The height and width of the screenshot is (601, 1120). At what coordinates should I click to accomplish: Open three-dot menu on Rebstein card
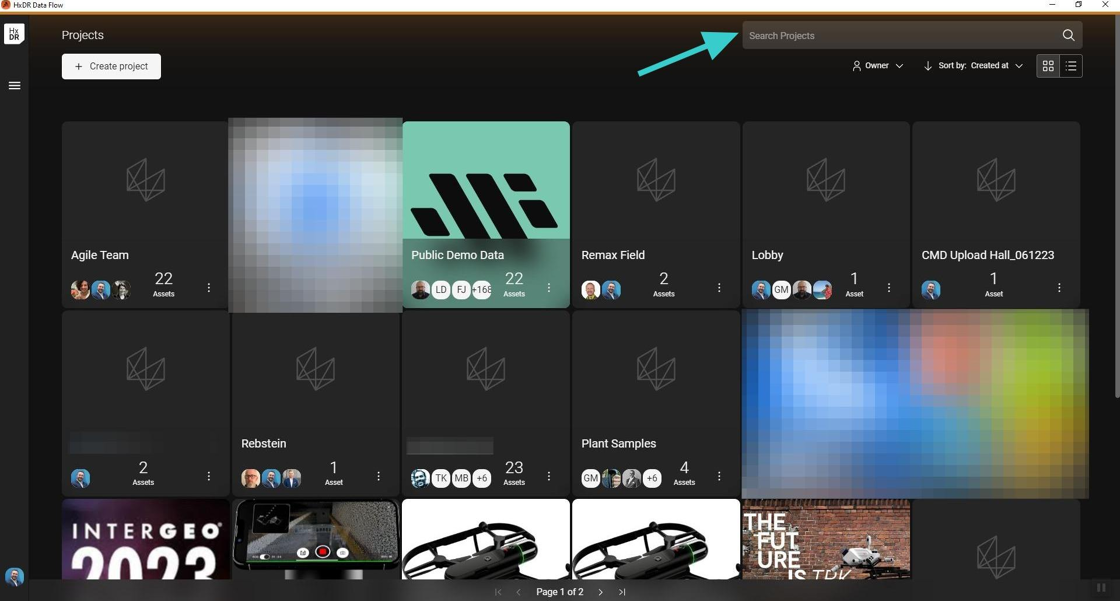coord(379,476)
